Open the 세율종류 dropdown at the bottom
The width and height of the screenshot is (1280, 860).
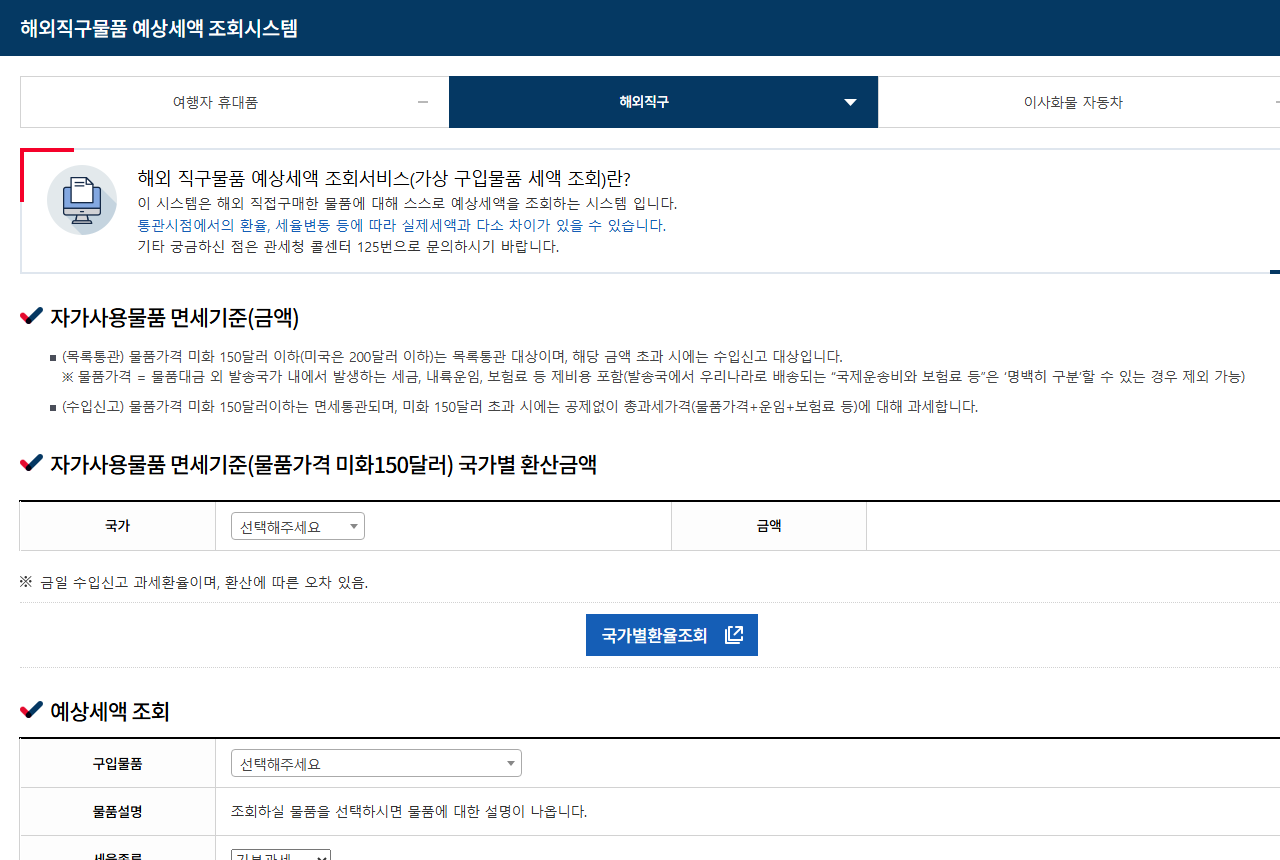[x=281, y=856]
